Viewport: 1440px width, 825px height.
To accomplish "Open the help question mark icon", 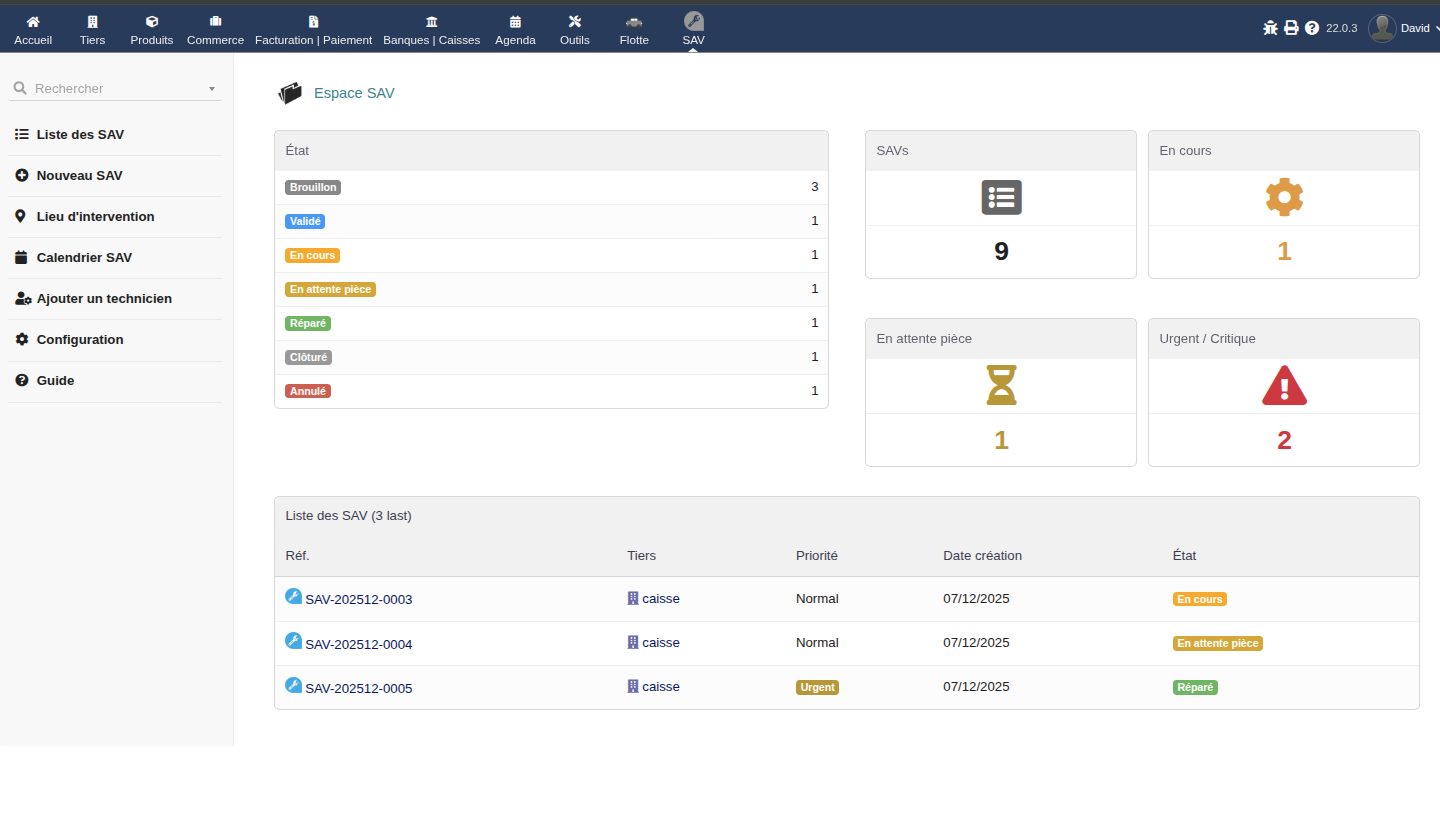I will [1312, 28].
